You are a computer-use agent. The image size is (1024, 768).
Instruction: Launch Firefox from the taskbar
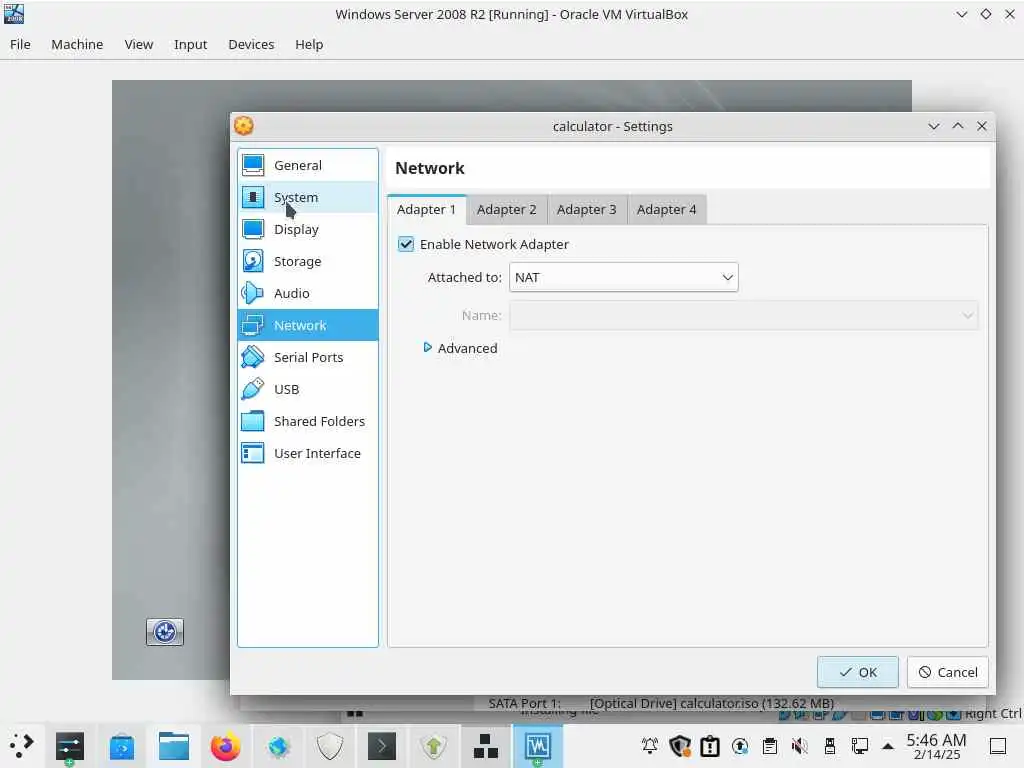(225, 746)
